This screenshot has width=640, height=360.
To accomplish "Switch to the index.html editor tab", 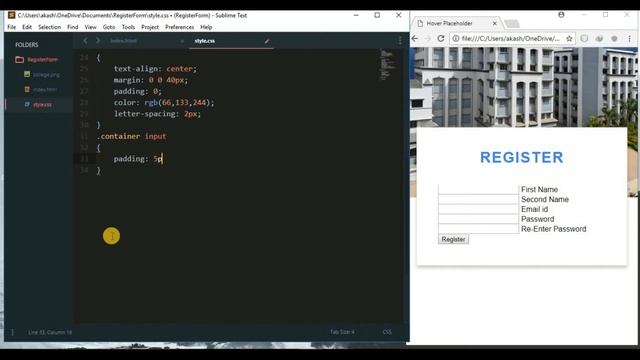I will [124, 41].
